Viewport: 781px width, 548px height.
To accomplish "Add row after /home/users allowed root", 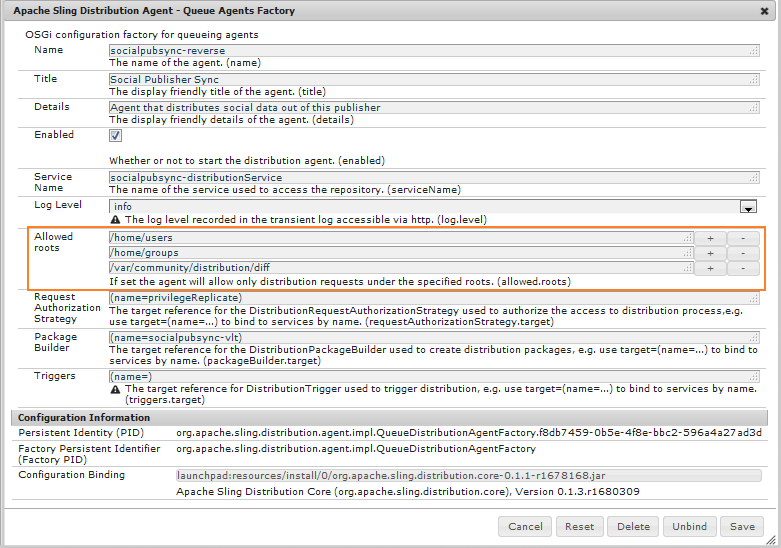I will tap(710, 239).
